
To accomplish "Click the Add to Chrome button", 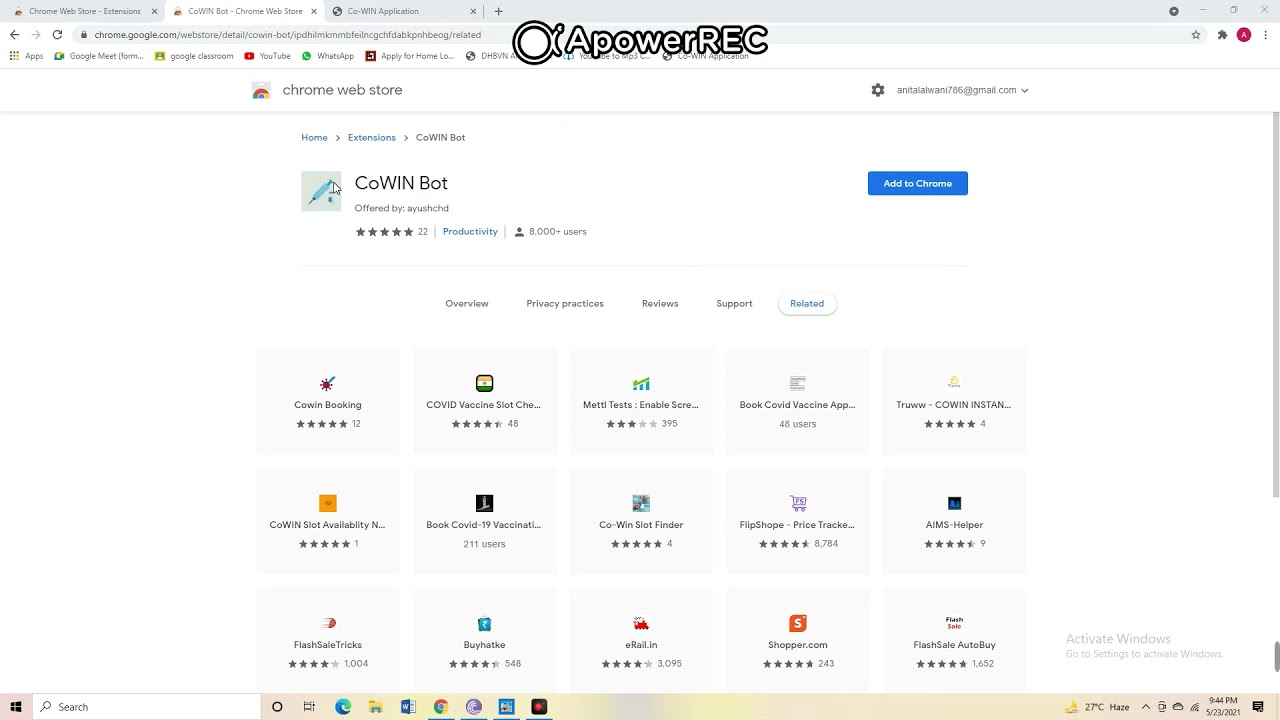I will (x=918, y=184).
